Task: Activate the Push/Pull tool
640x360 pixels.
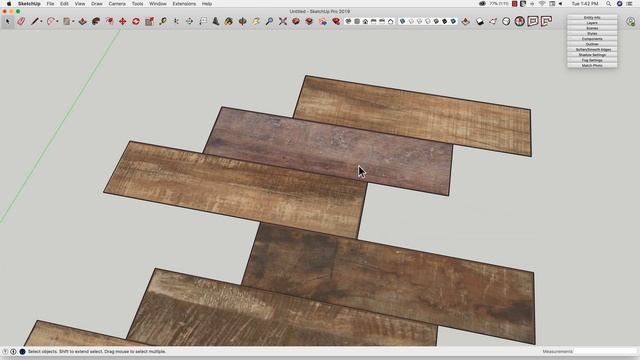Action: click(82, 21)
